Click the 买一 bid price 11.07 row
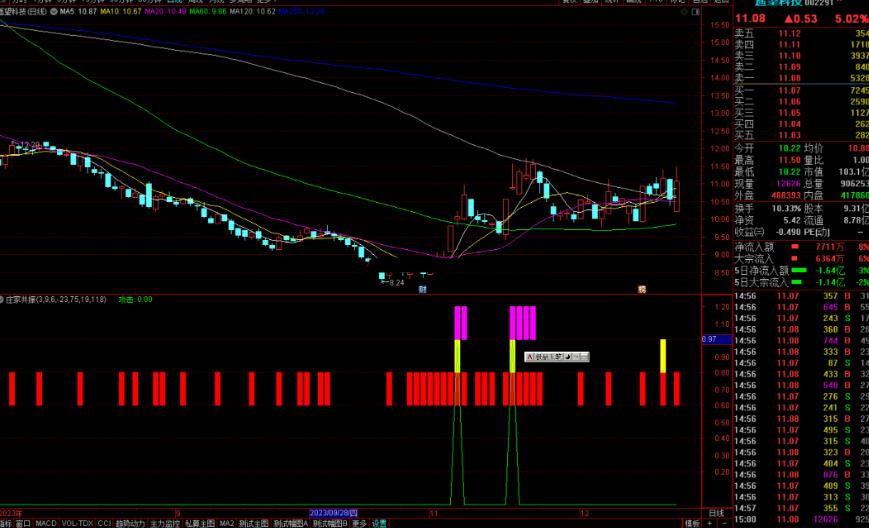Image resolution: width=869 pixels, height=528 pixels. [801, 90]
